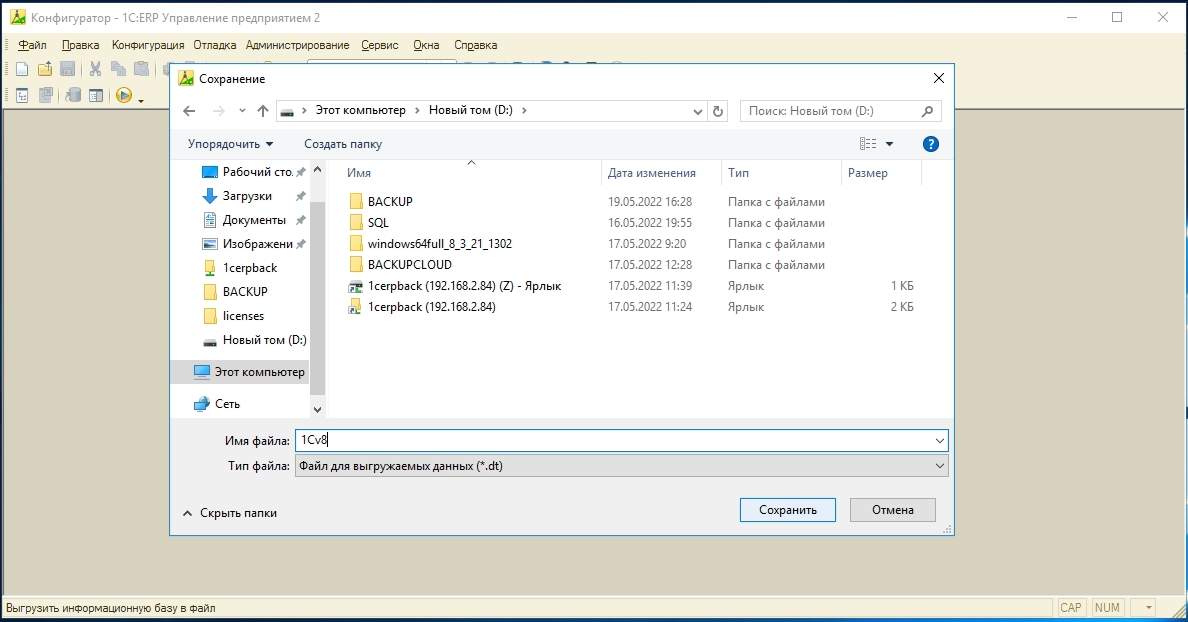Expand the address bar history dropdown
Viewport: 1188px width, 622px height.
[698, 111]
